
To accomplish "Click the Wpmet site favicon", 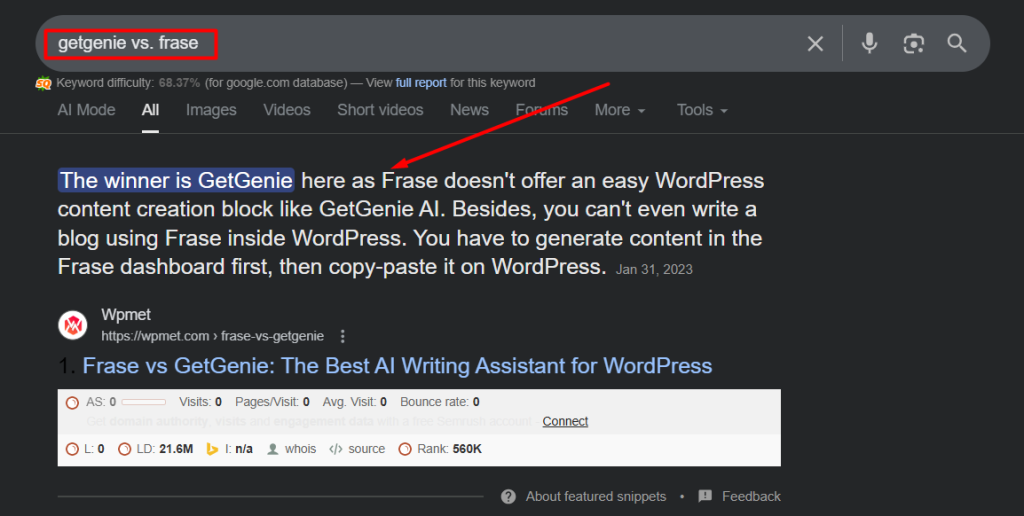I will [73, 325].
